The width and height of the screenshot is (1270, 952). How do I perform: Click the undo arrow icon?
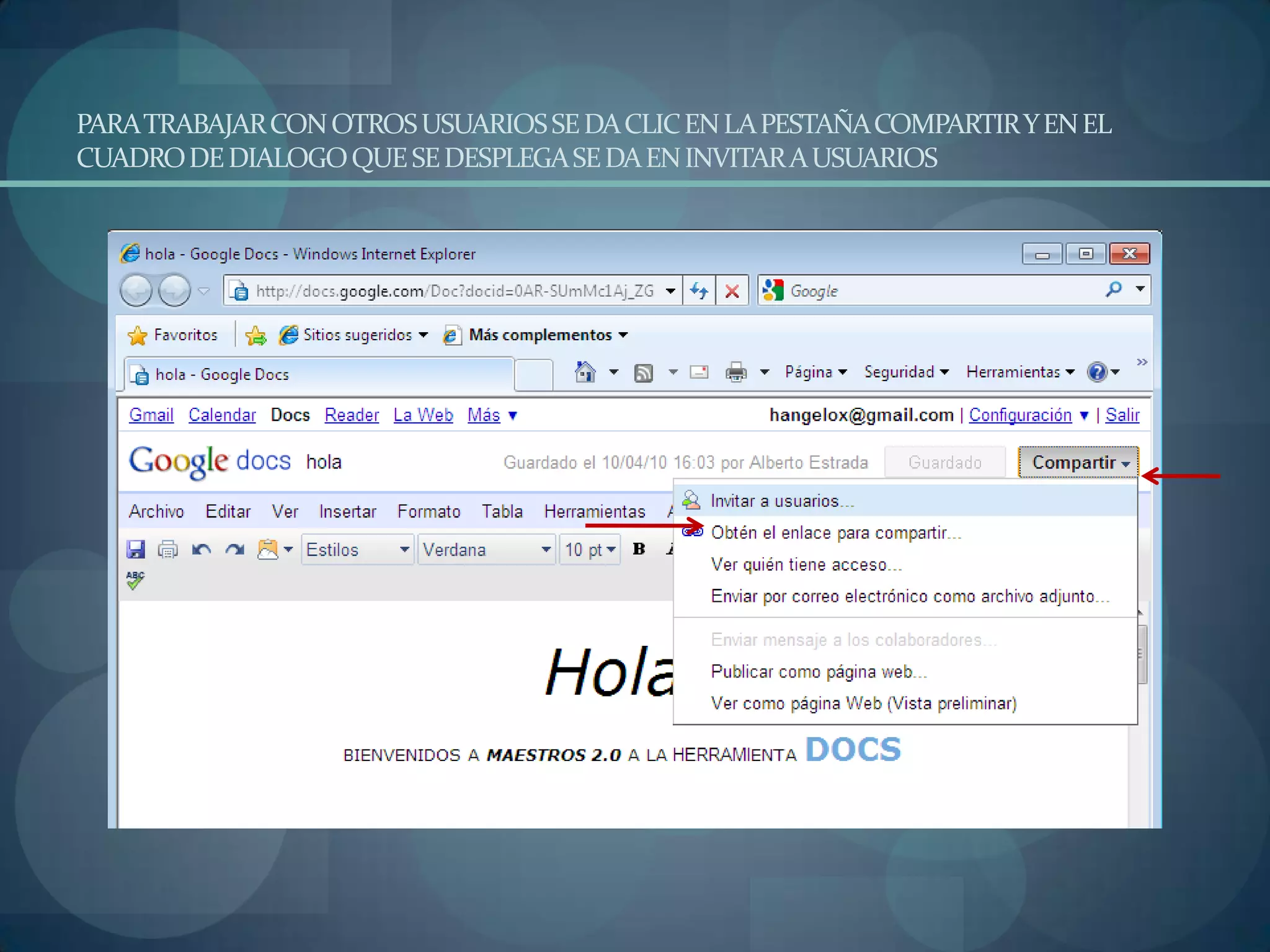point(202,549)
